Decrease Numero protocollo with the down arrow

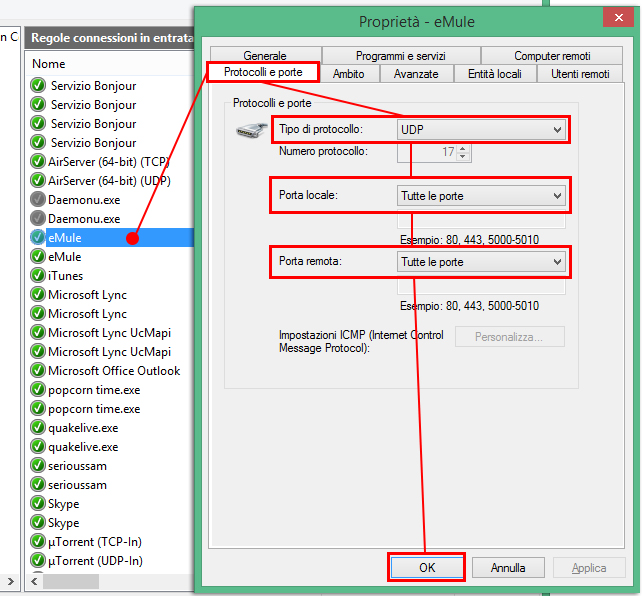click(463, 156)
